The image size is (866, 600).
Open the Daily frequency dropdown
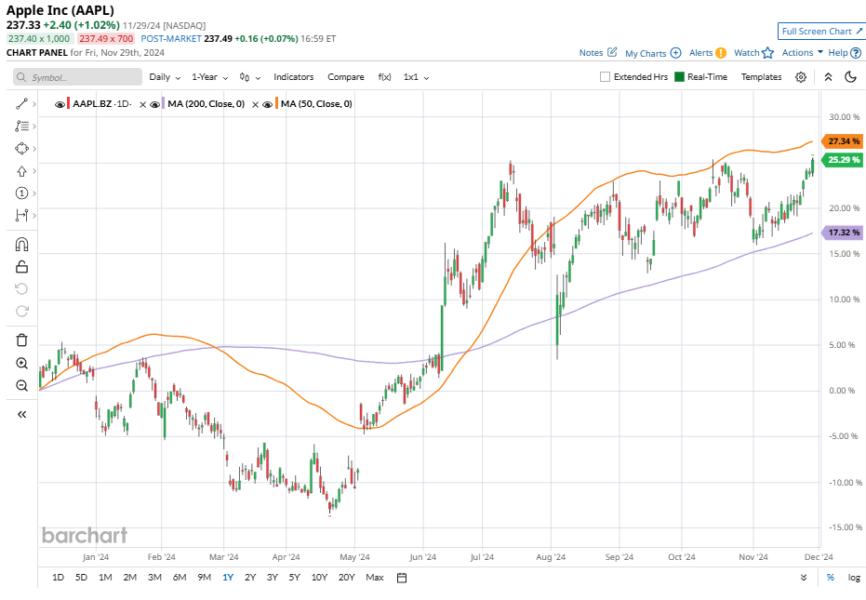[x=165, y=77]
